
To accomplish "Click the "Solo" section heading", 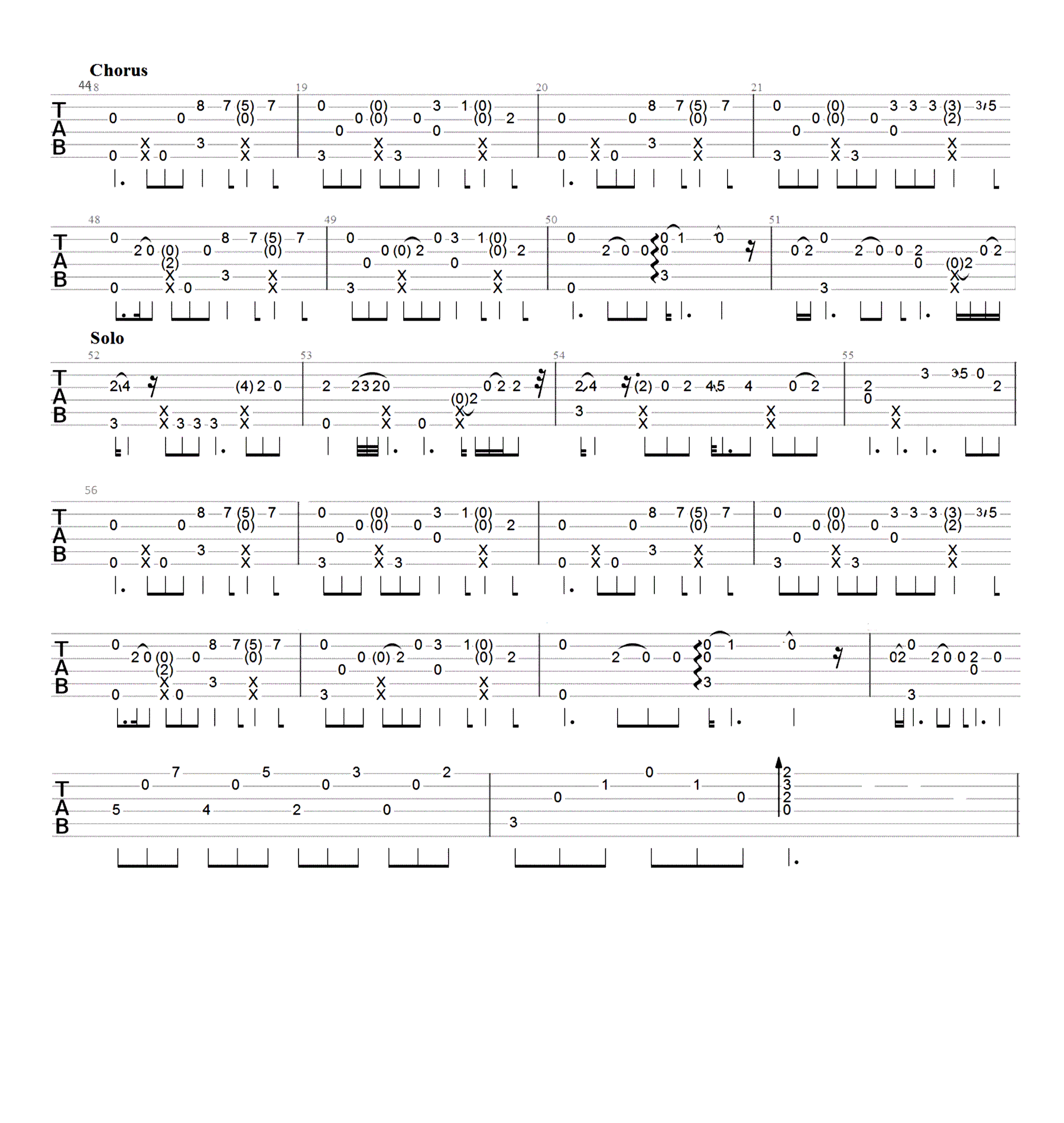I will click(107, 338).
